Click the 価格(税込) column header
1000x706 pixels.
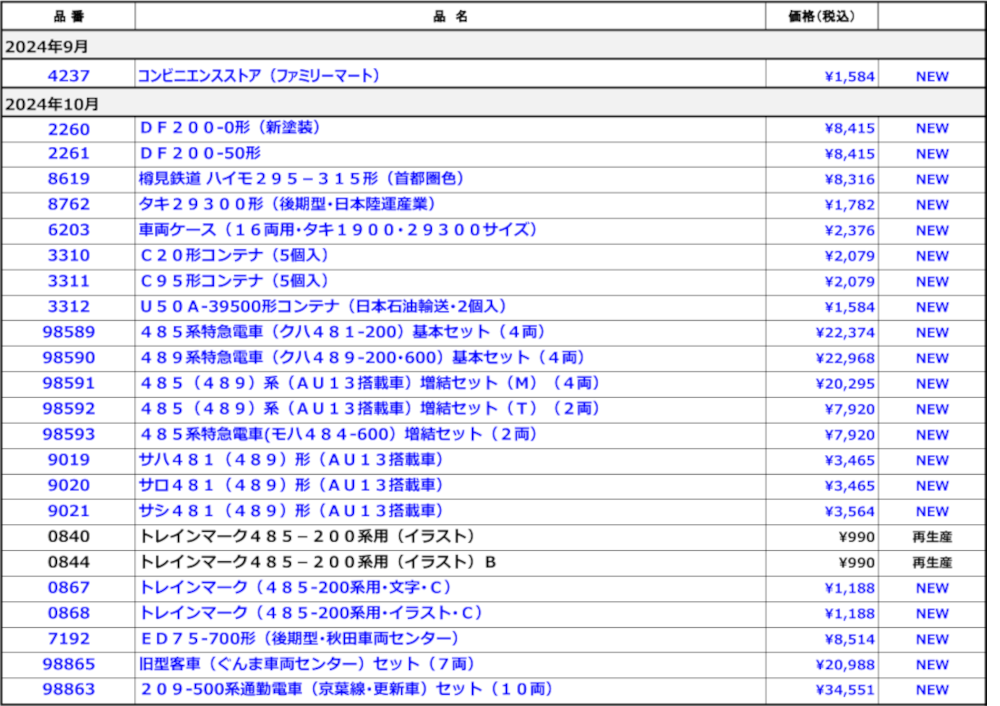click(821, 17)
